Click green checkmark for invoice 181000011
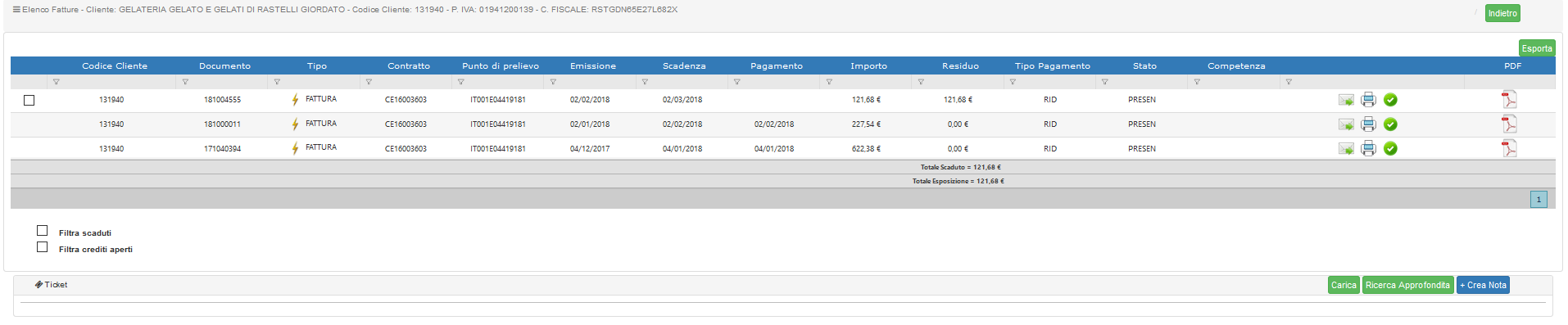1568x325 pixels. [x=1390, y=124]
